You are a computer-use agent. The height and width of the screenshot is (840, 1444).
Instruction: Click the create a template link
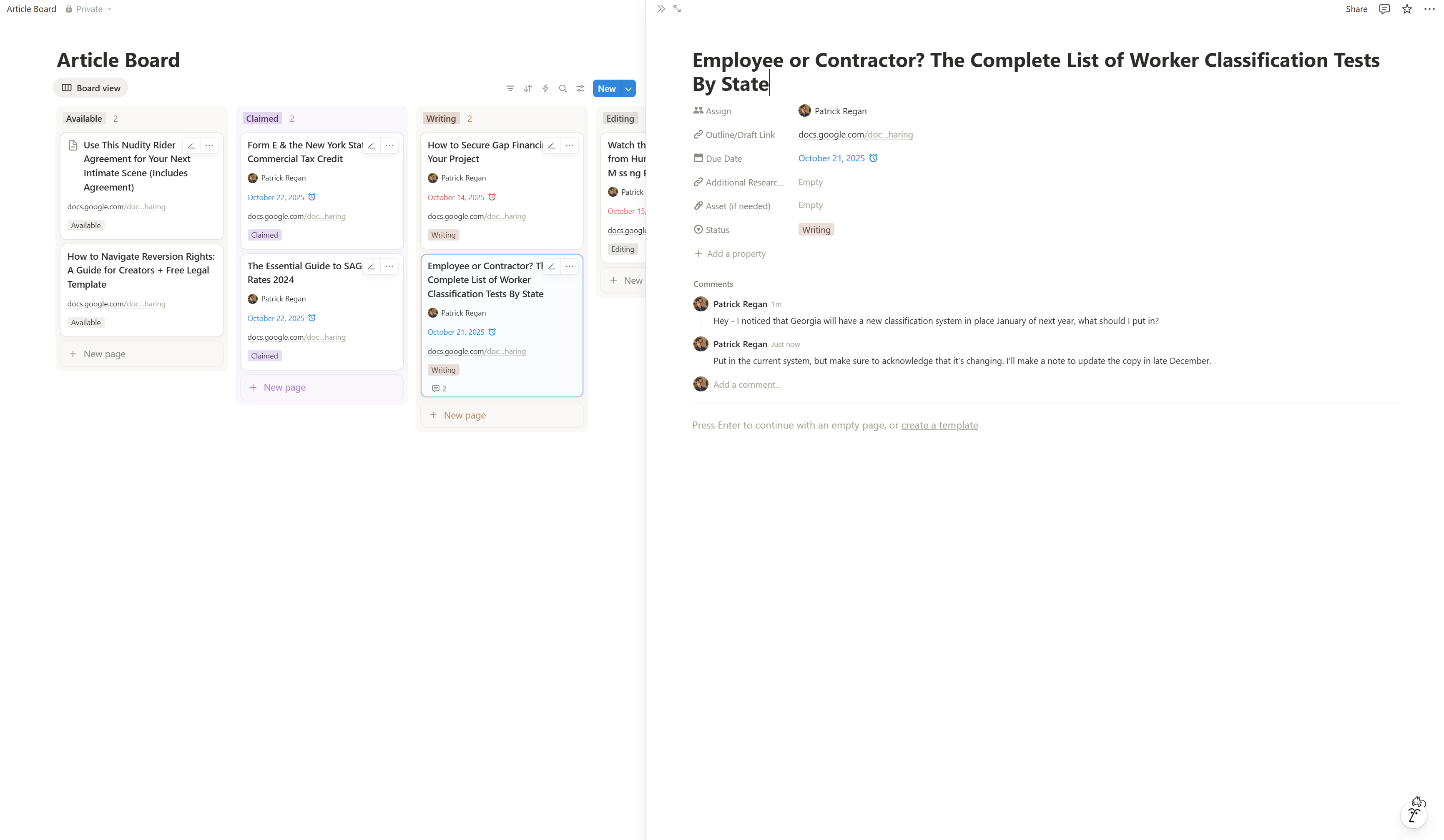tap(939, 425)
